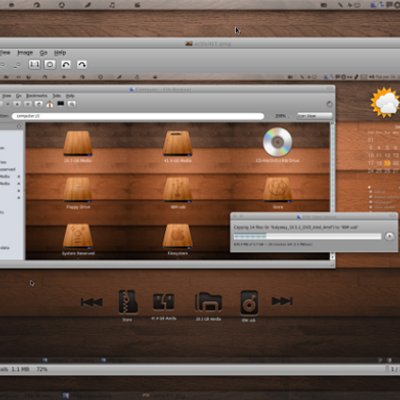Select highlighted day 19 in calendar widget

coord(387,163)
